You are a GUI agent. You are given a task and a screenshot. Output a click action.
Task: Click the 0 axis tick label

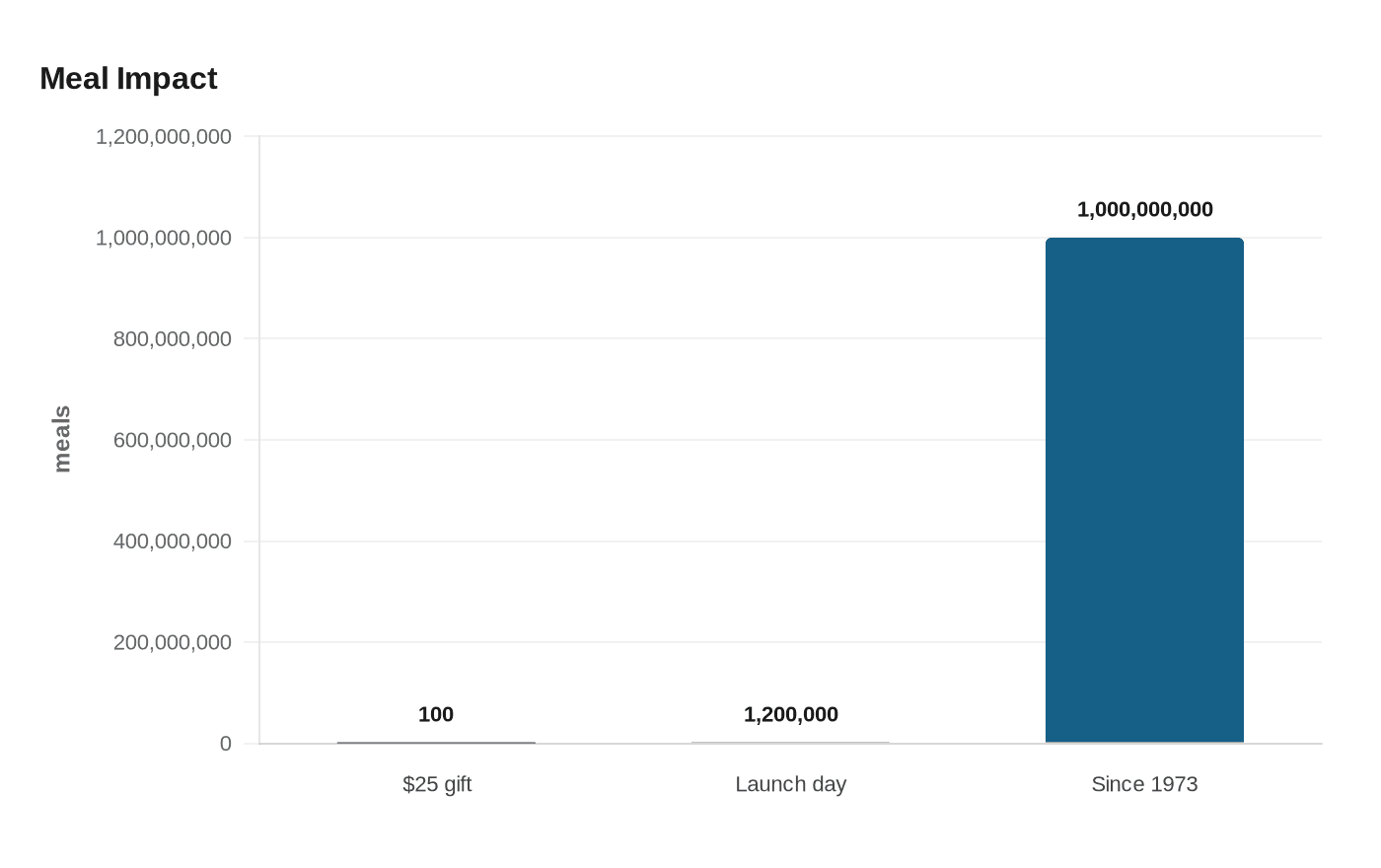226,744
